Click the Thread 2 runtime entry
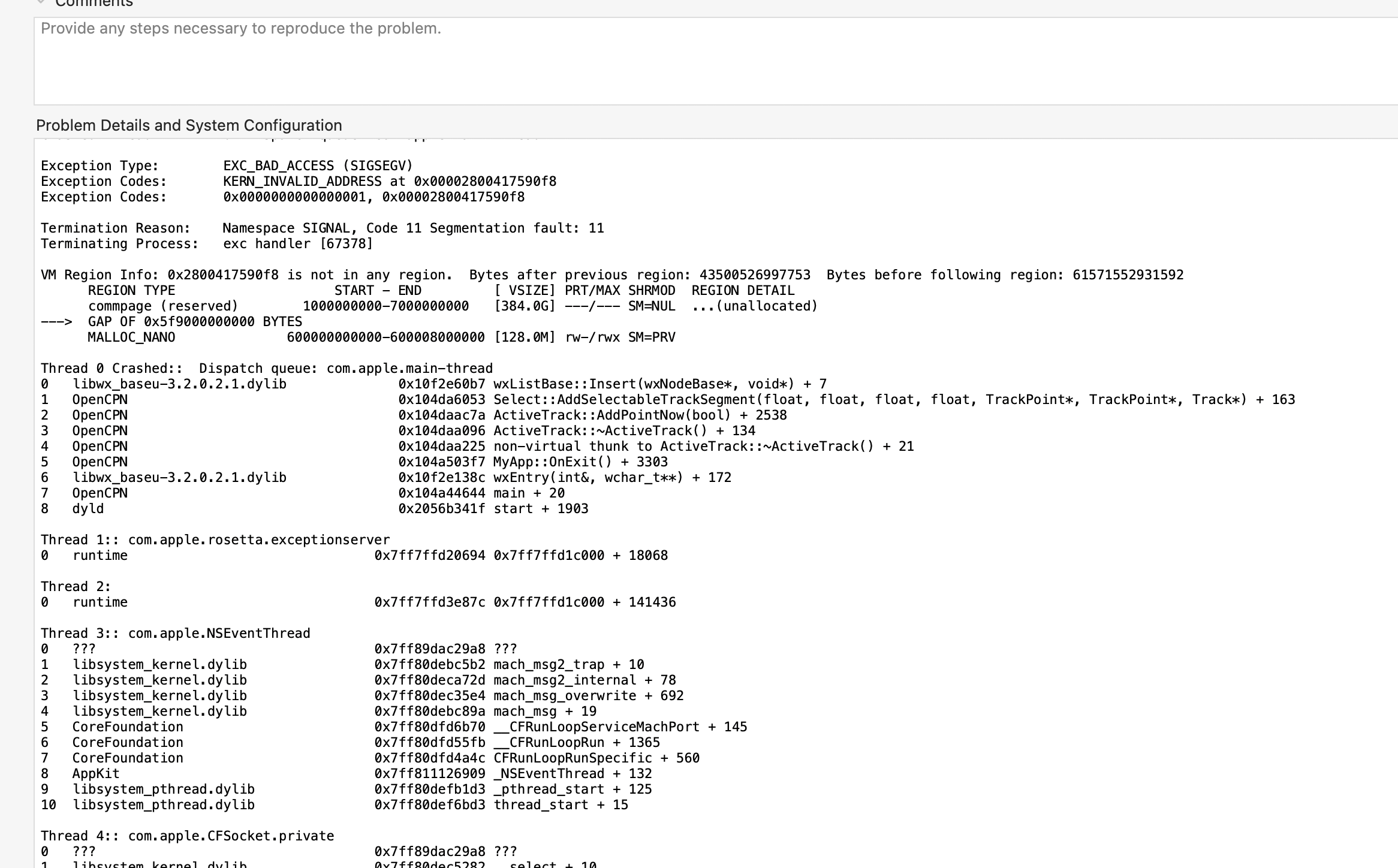The height and width of the screenshot is (868, 1398). tap(360, 602)
